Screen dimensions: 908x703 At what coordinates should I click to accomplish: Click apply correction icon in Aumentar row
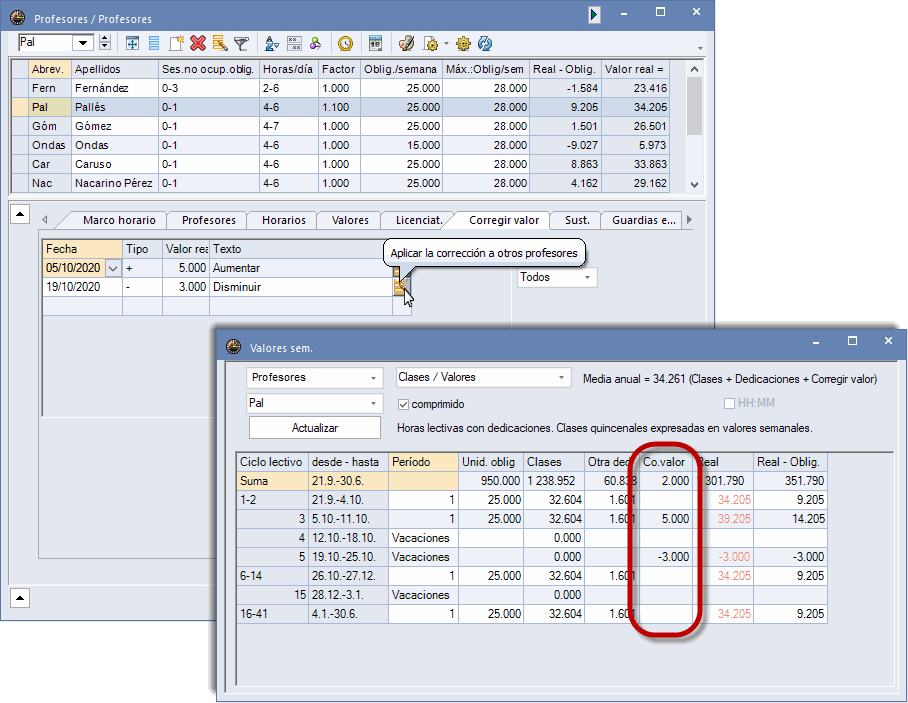coord(397,271)
